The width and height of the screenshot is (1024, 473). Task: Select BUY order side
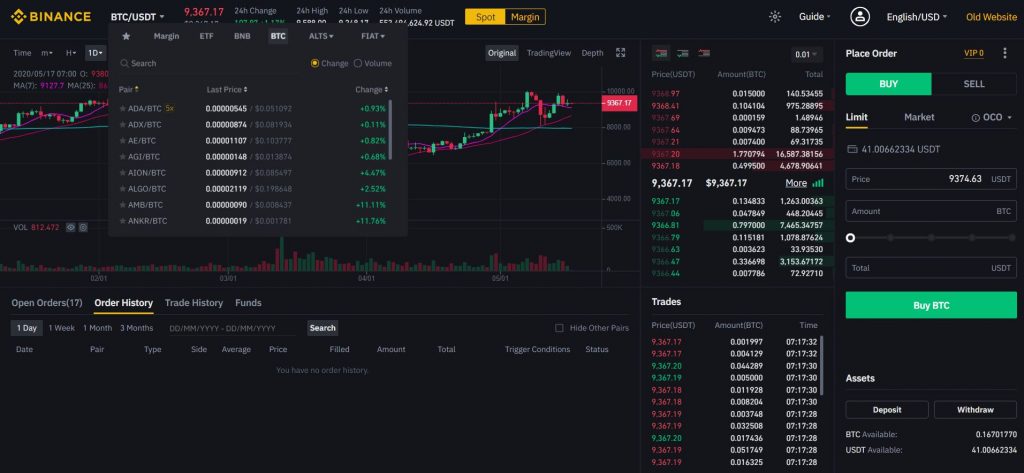pyautogui.click(x=888, y=84)
